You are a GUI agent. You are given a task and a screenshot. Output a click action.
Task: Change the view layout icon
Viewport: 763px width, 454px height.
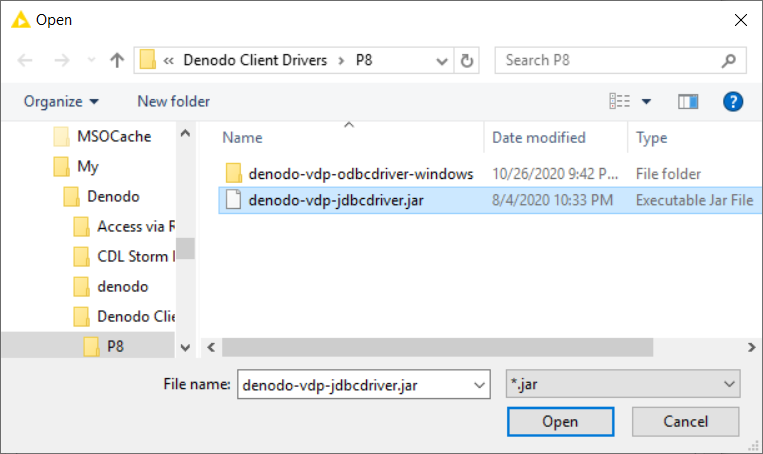pos(619,101)
